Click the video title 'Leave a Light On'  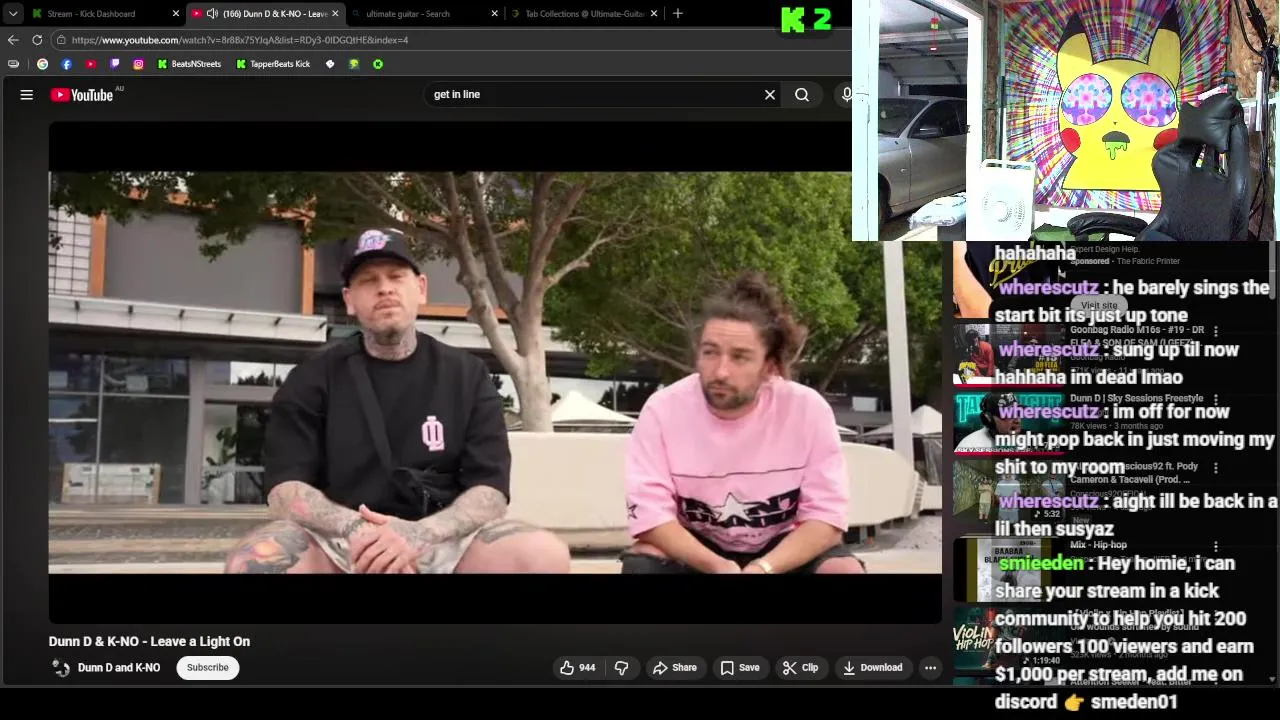tap(149, 642)
